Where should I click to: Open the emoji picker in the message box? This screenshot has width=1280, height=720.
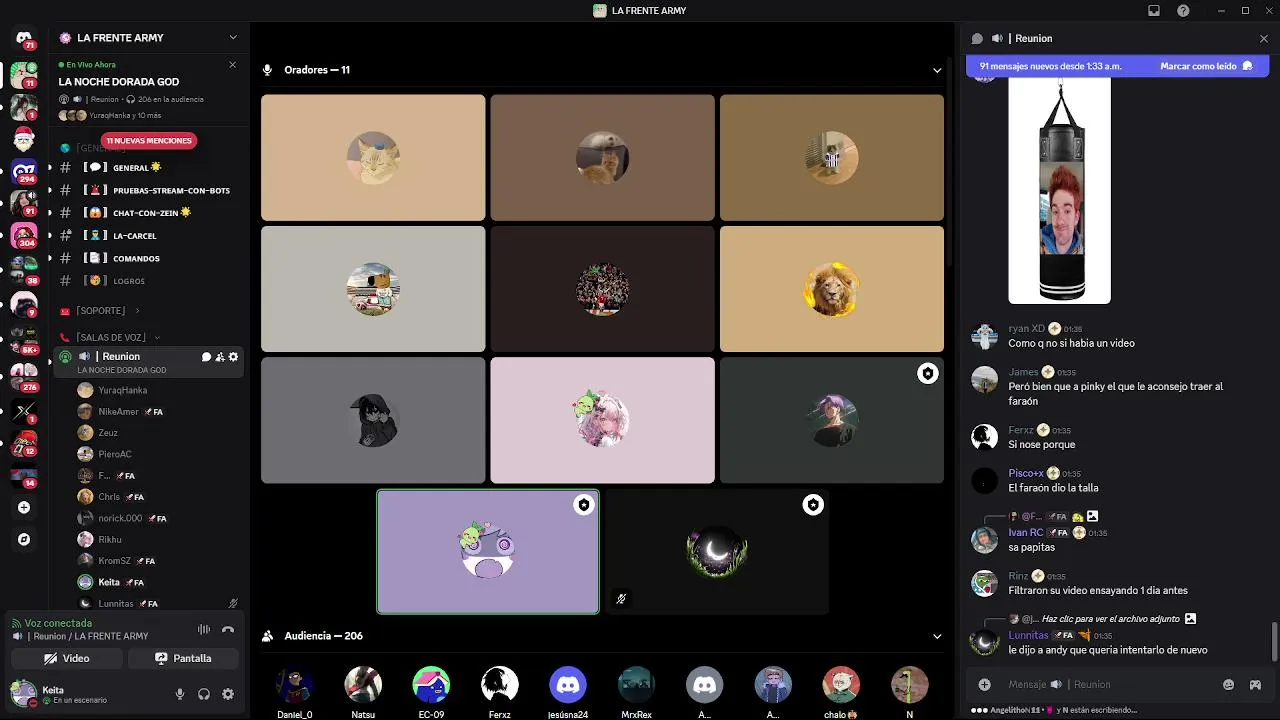point(1229,684)
